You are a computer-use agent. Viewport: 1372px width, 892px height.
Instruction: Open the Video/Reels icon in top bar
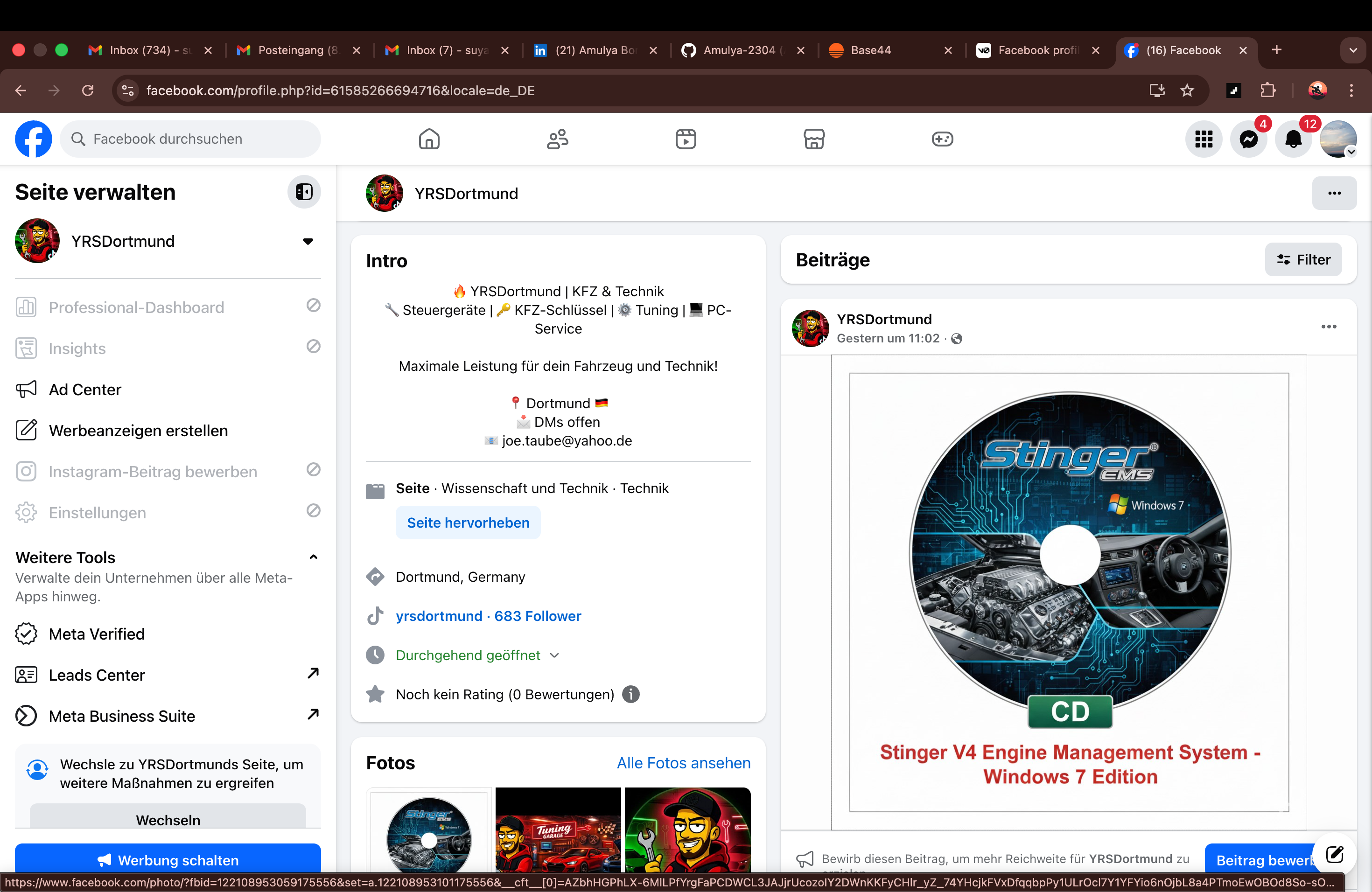686,139
